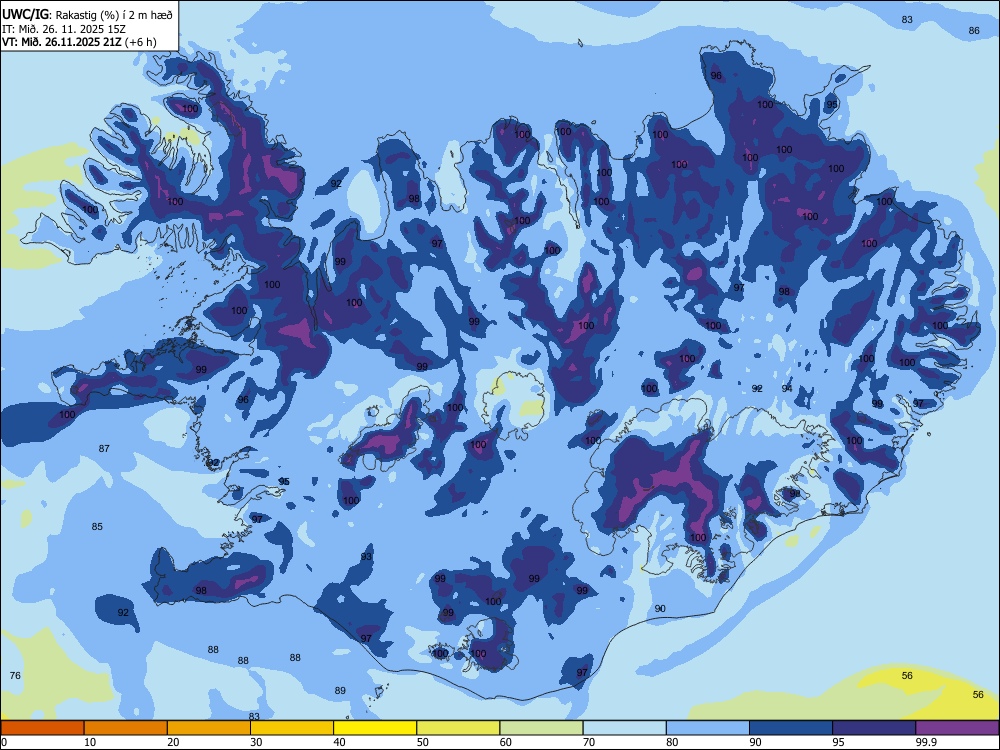Select the 30–40 legend color segment

(292, 728)
